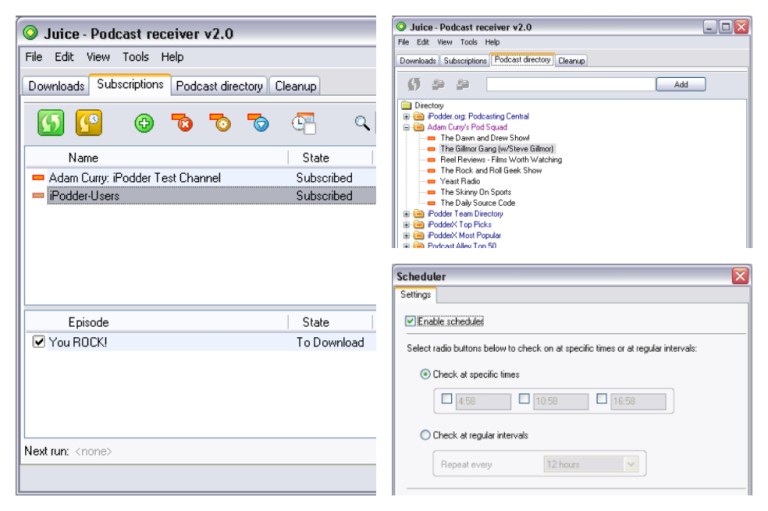Select Check at regular intervals radio button

425,435
